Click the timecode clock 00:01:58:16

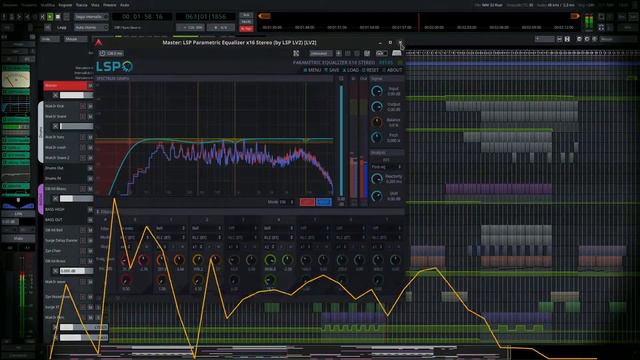142,17
